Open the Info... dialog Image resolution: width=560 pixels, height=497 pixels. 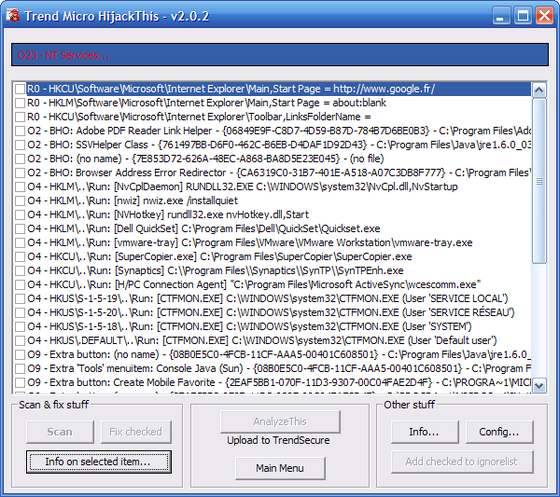click(x=424, y=432)
